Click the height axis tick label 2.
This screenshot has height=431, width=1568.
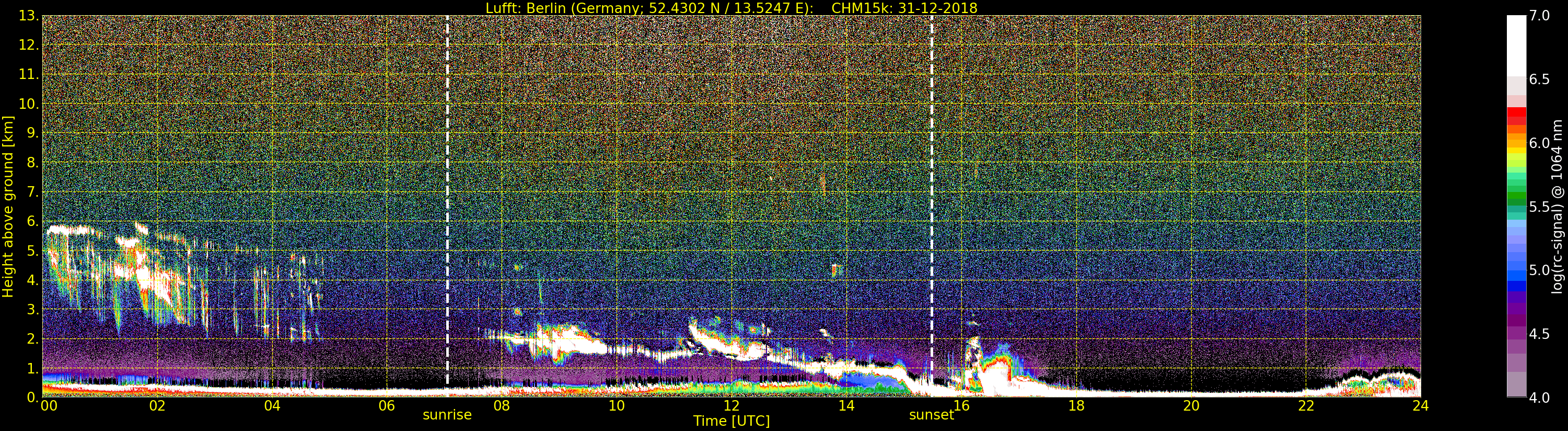coord(33,338)
